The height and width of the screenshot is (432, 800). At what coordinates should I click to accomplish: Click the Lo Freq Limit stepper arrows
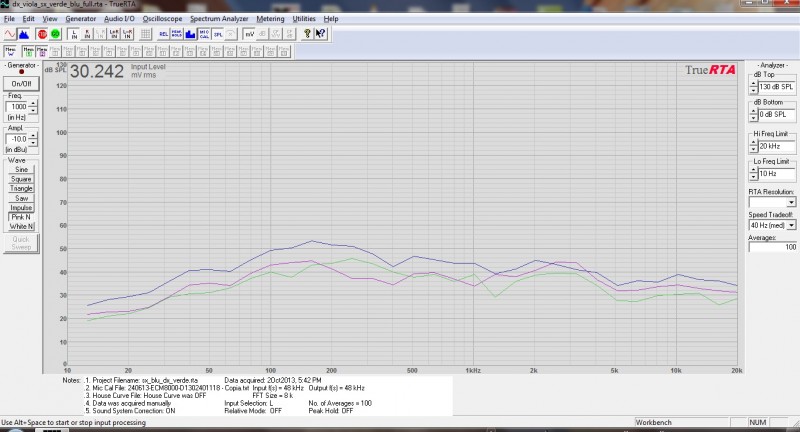tap(754, 174)
